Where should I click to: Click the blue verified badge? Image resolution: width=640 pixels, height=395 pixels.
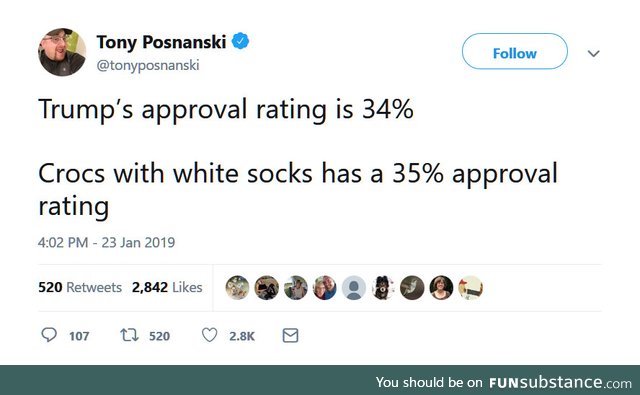[x=240, y=41]
